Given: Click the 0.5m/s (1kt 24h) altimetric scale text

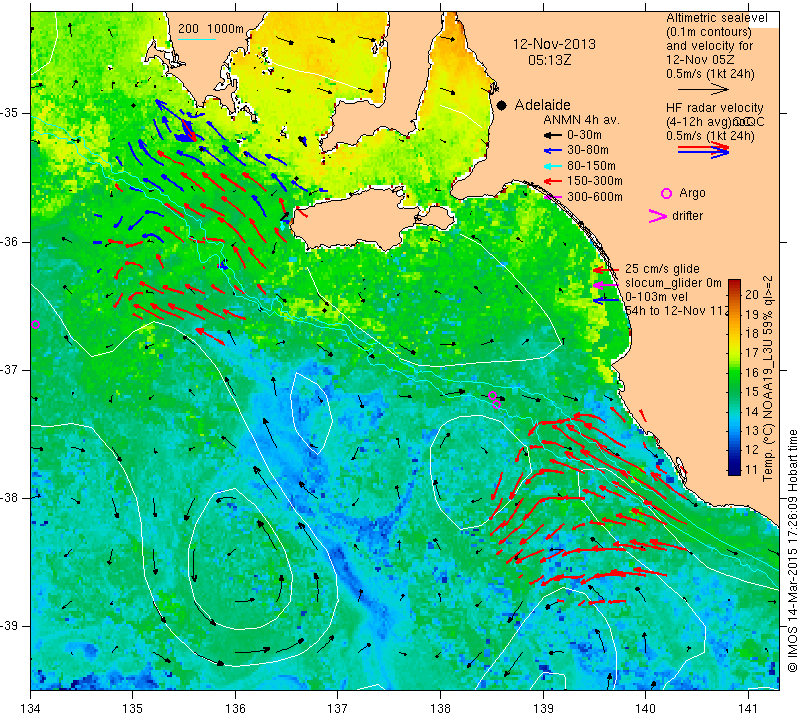Looking at the screenshot, I should click(x=710, y=74).
